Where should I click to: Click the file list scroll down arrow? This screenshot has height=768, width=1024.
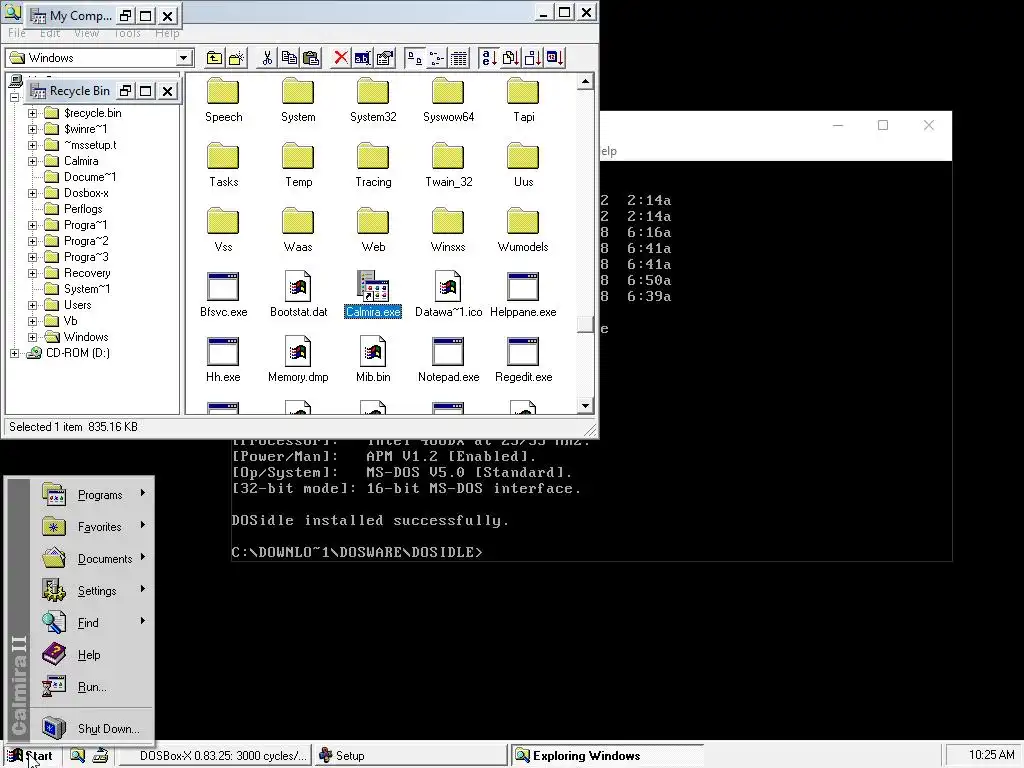click(x=585, y=406)
